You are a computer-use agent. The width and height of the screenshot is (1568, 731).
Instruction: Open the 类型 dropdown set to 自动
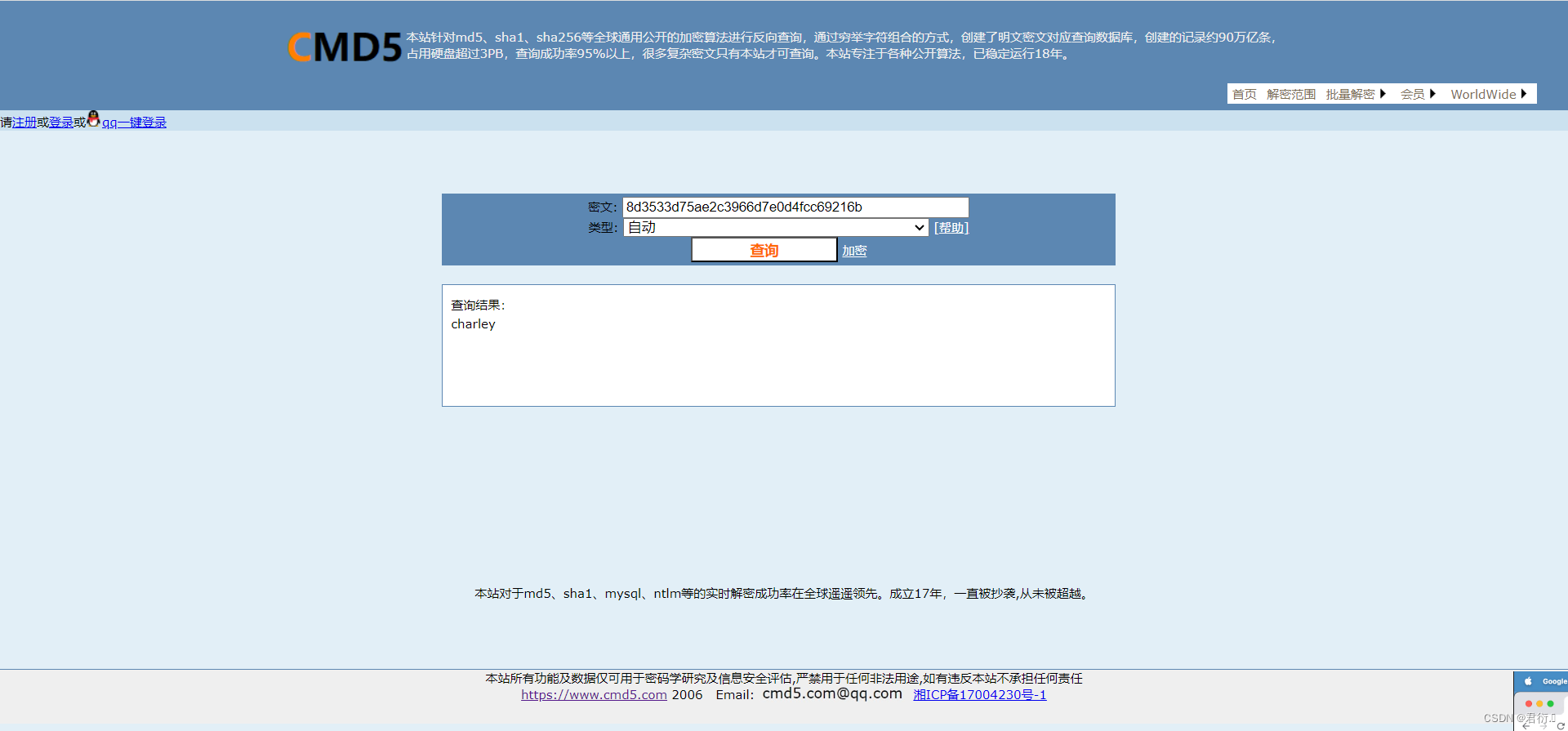pos(776,228)
